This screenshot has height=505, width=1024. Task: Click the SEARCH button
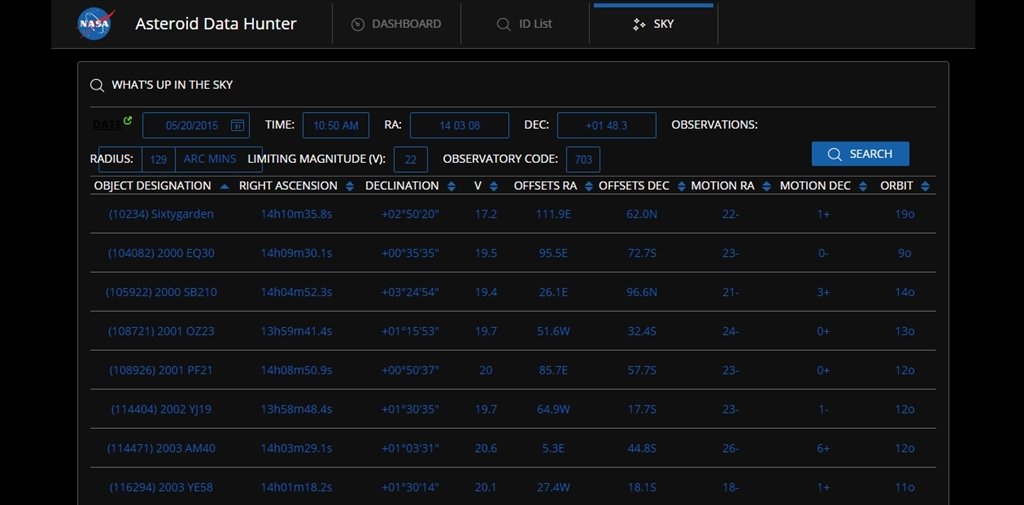coord(860,154)
